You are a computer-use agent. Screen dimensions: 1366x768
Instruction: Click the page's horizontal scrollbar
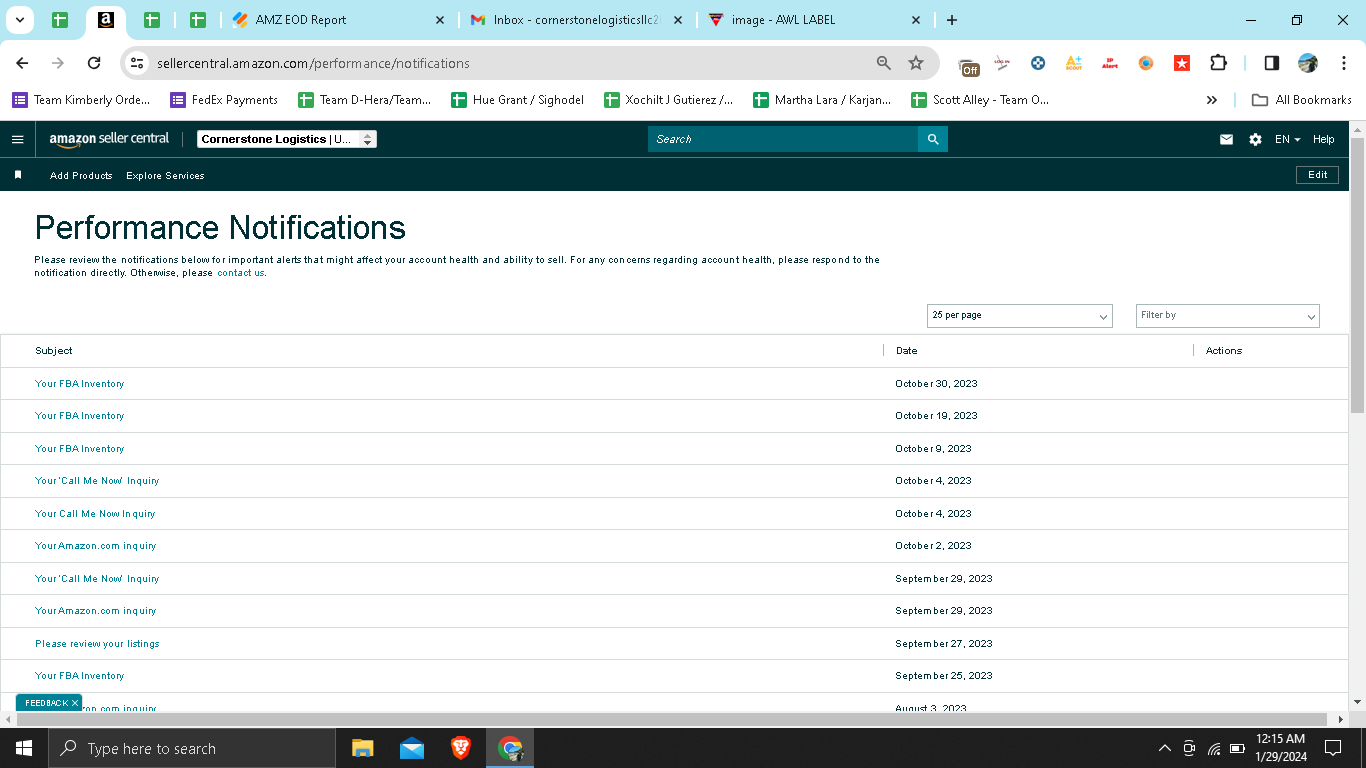coord(674,719)
